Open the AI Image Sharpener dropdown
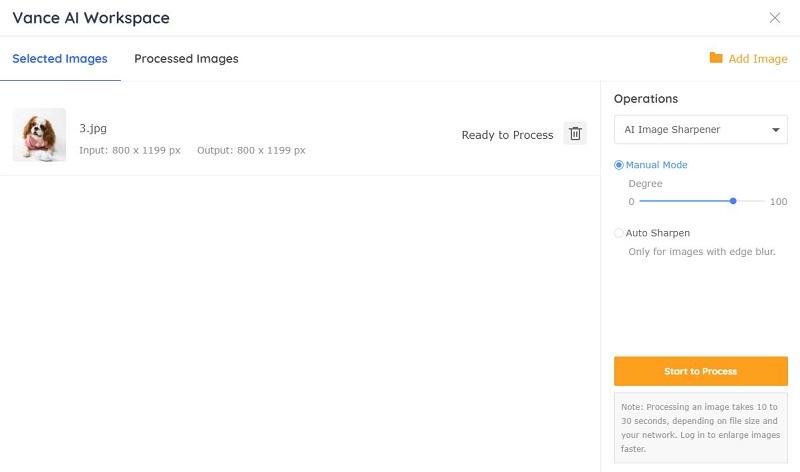This screenshot has width=800, height=472. coord(701,130)
